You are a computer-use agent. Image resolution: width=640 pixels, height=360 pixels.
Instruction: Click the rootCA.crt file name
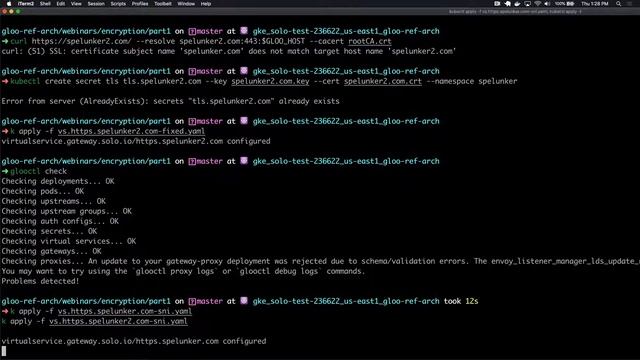(x=370, y=41)
